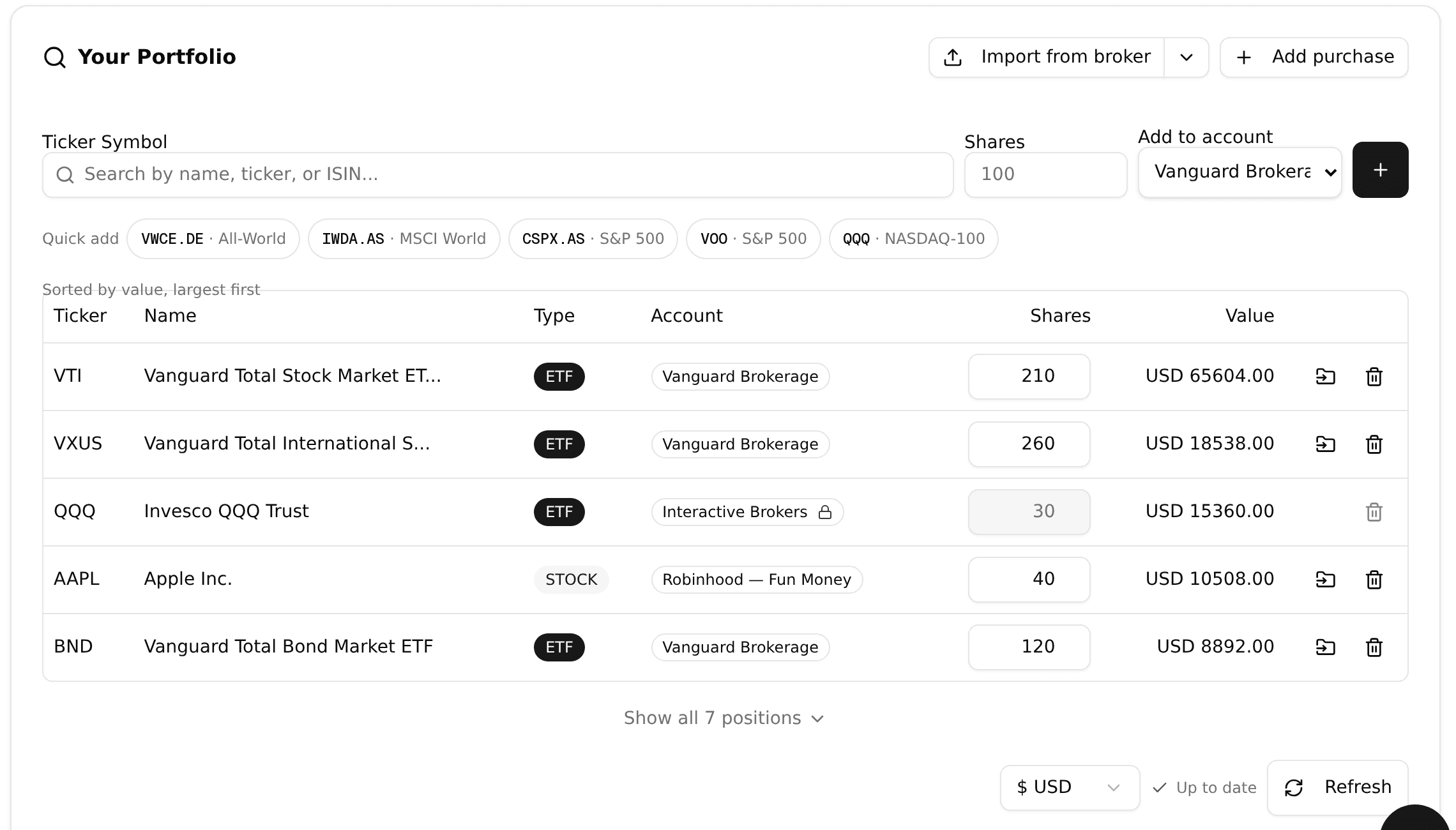1456x830 pixels.
Task: Quick add VOO S&P 500
Action: click(x=753, y=239)
